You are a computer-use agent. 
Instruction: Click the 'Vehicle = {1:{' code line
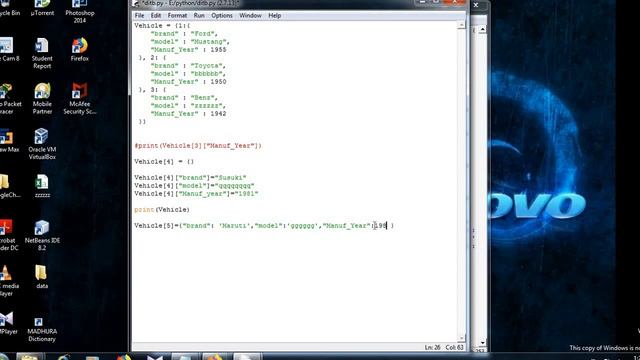162,26
